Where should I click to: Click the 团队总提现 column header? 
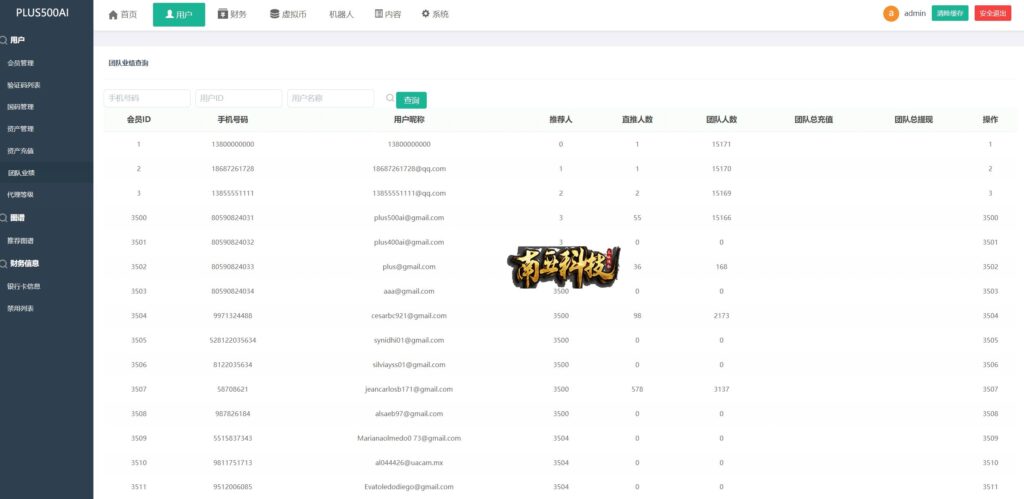(x=914, y=120)
